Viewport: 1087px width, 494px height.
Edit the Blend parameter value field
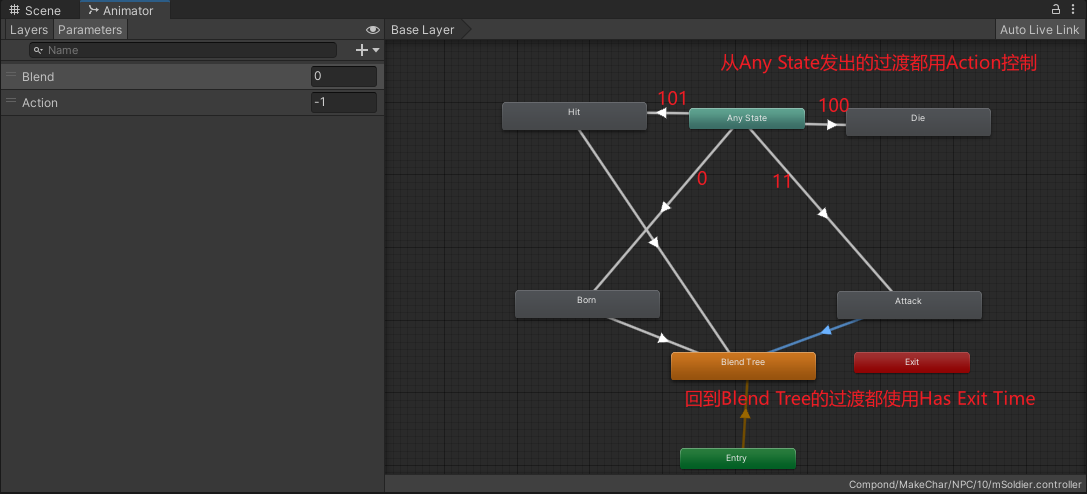coord(344,76)
